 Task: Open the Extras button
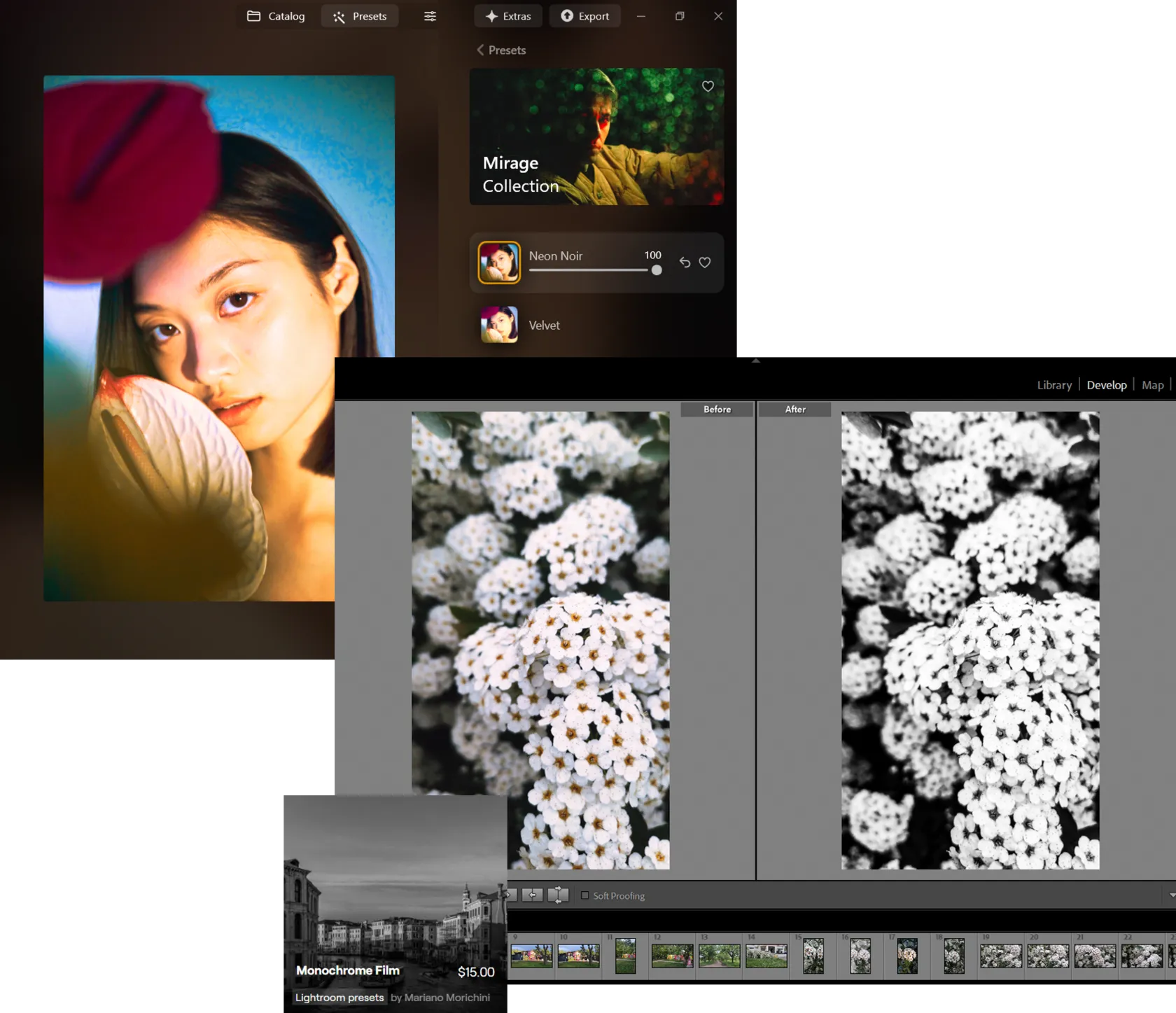click(x=508, y=16)
